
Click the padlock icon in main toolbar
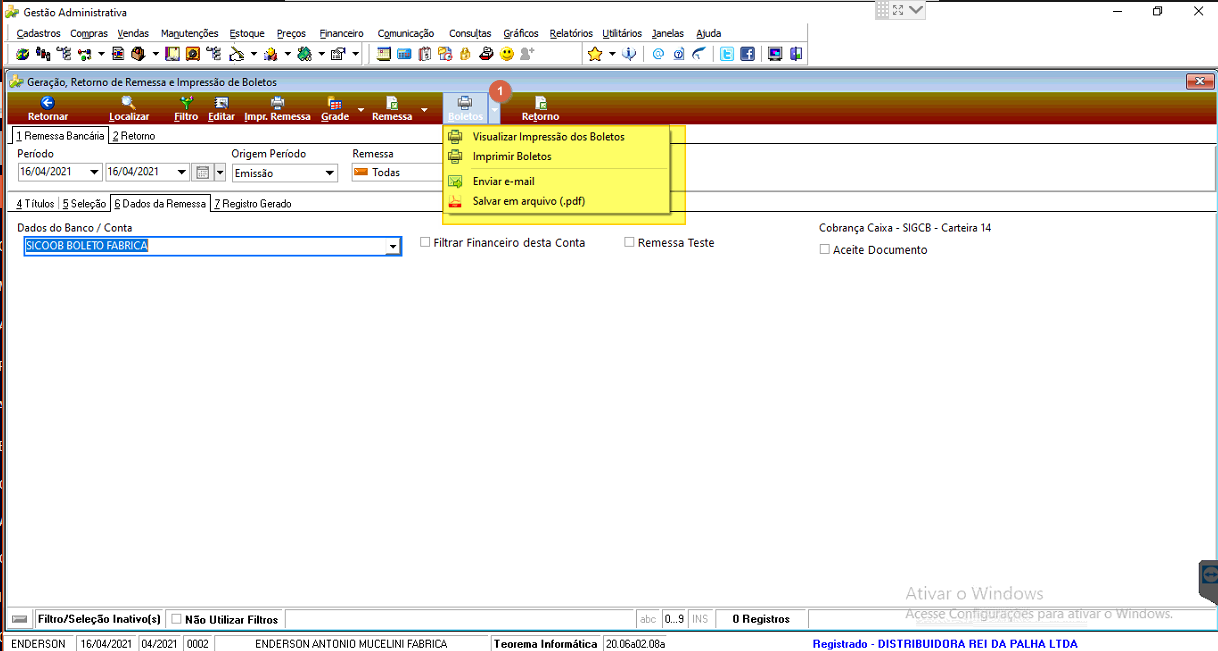pyautogui.click(x=465, y=54)
